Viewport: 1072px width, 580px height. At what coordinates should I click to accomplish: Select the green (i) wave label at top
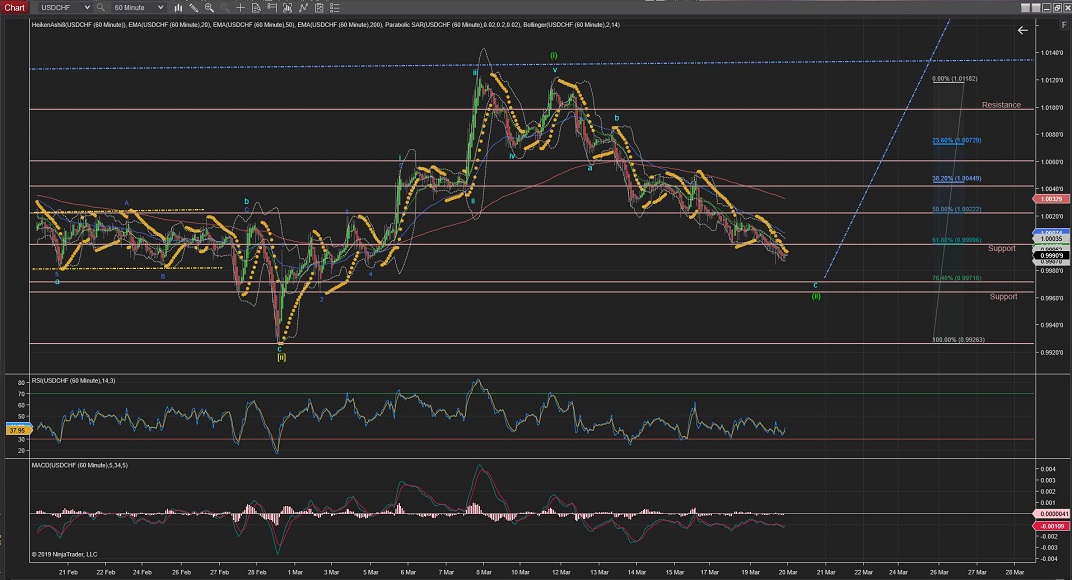(x=554, y=55)
